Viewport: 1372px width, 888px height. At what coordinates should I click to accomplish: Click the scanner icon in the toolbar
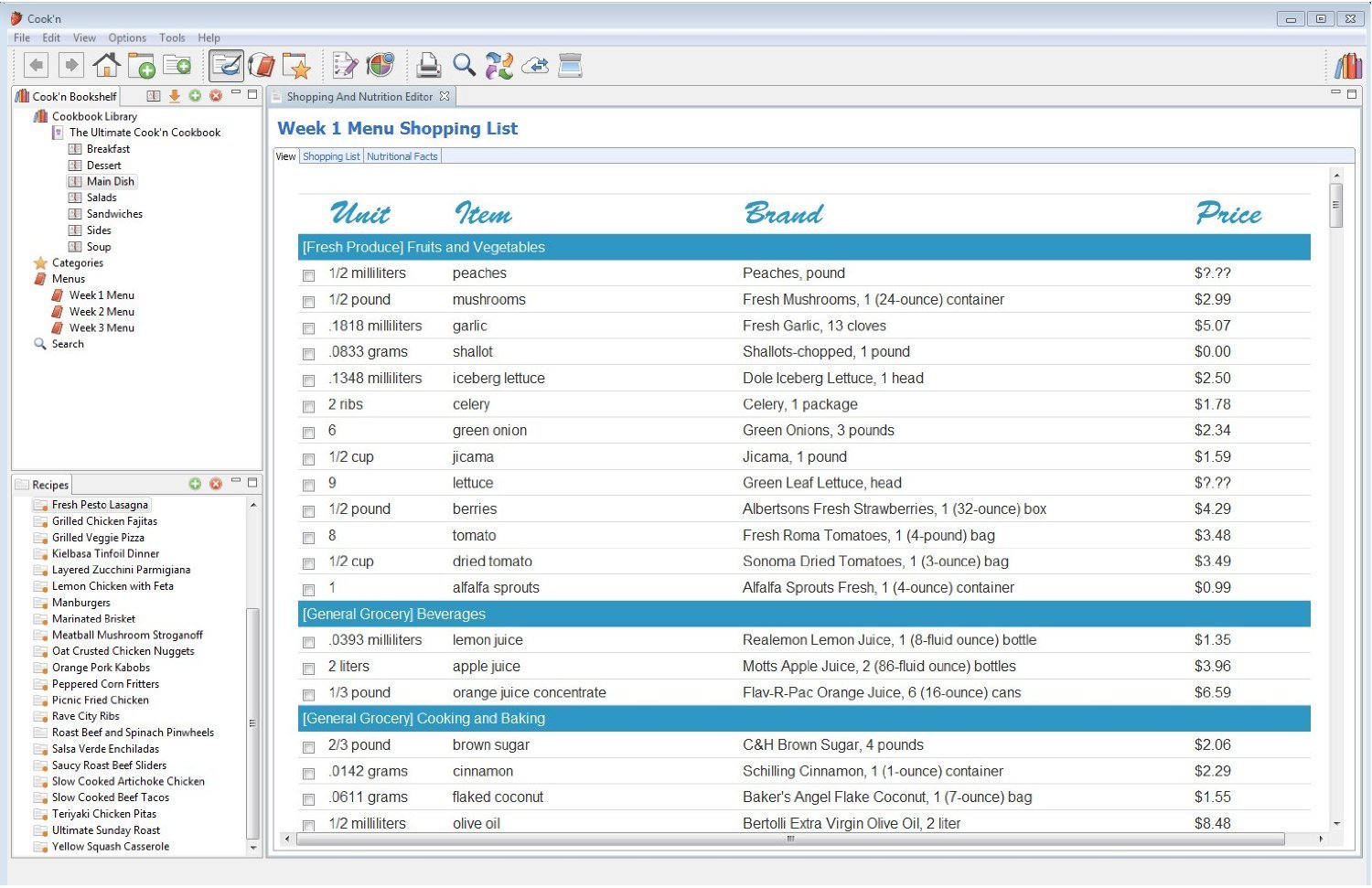pos(571,65)
